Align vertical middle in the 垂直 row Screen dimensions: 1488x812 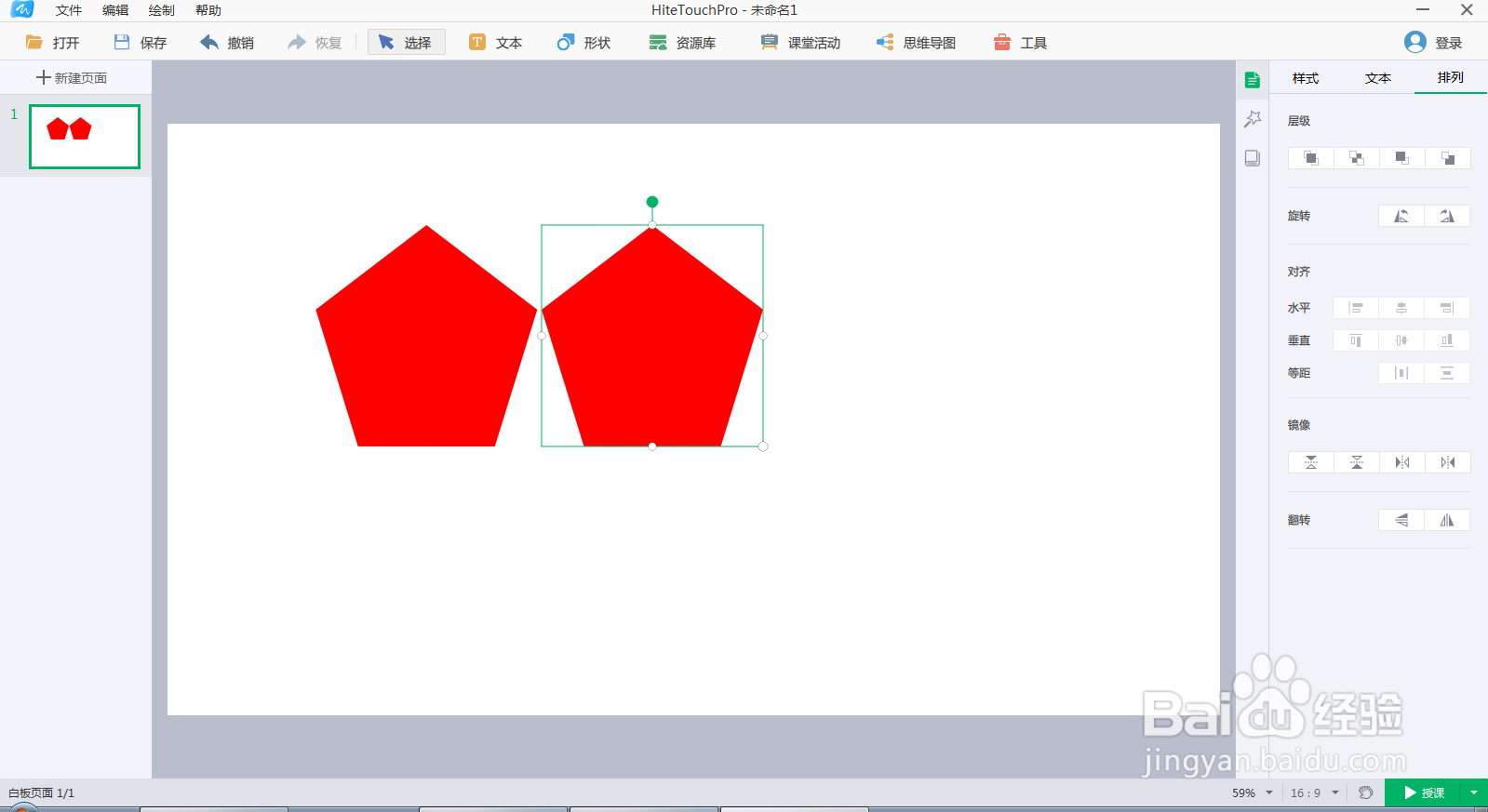pos(1401,340)
